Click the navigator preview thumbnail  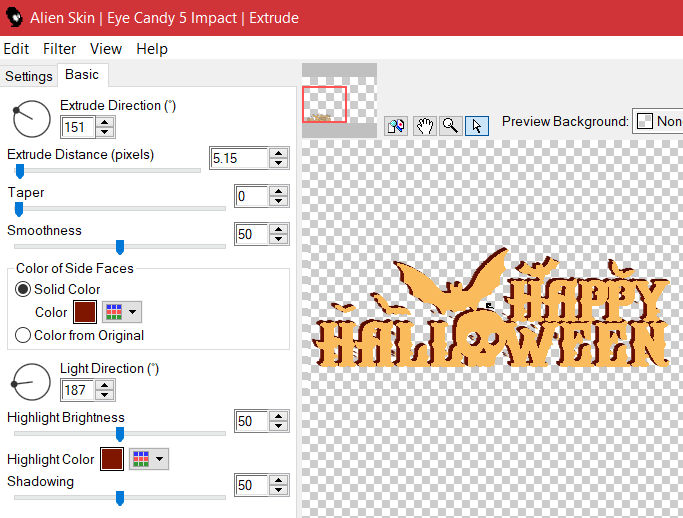(324, 105)
